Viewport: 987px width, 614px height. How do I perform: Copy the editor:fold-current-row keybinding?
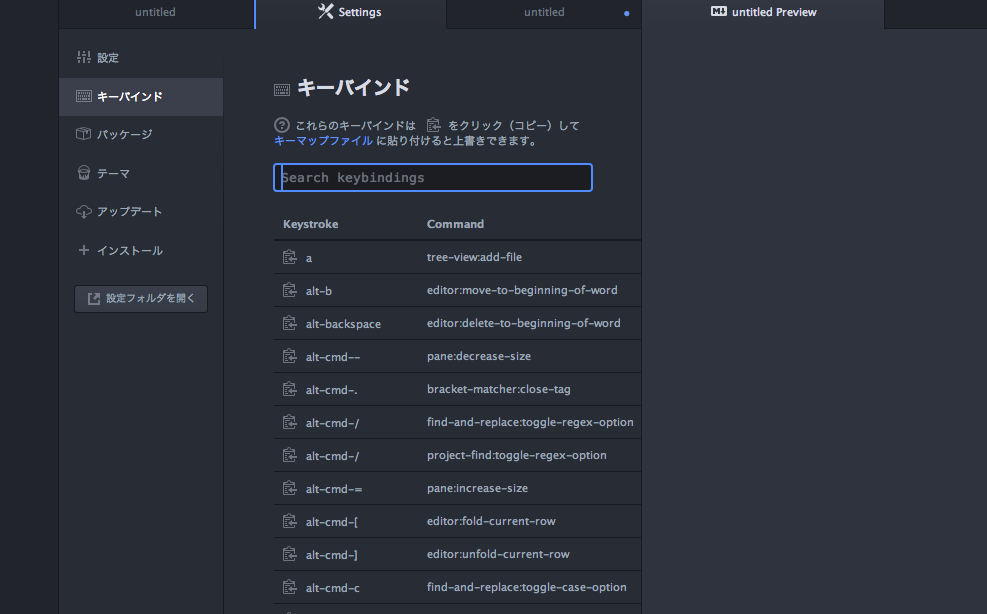[x=288, y=521]
